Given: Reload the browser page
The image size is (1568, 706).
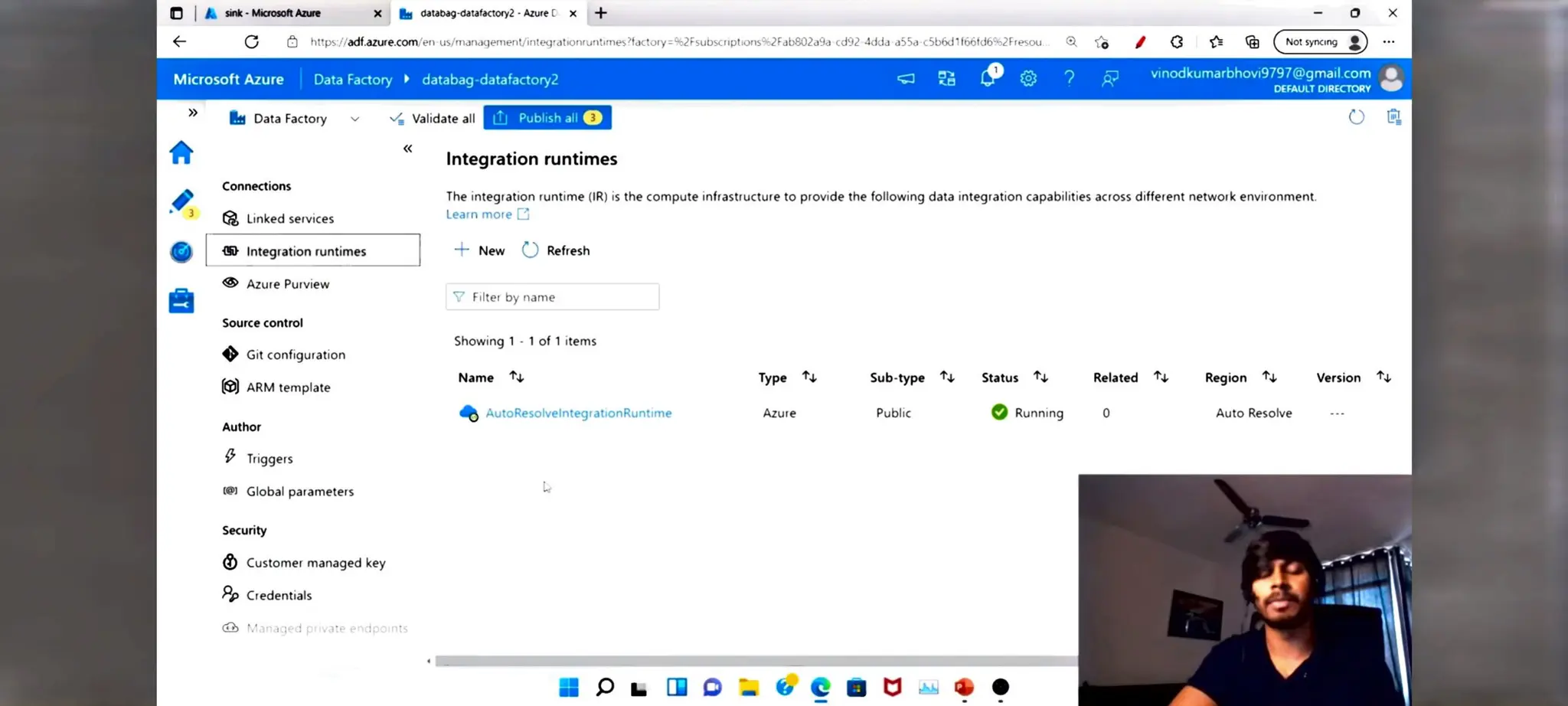Looking at the screenshot, I should click(251, 41).
